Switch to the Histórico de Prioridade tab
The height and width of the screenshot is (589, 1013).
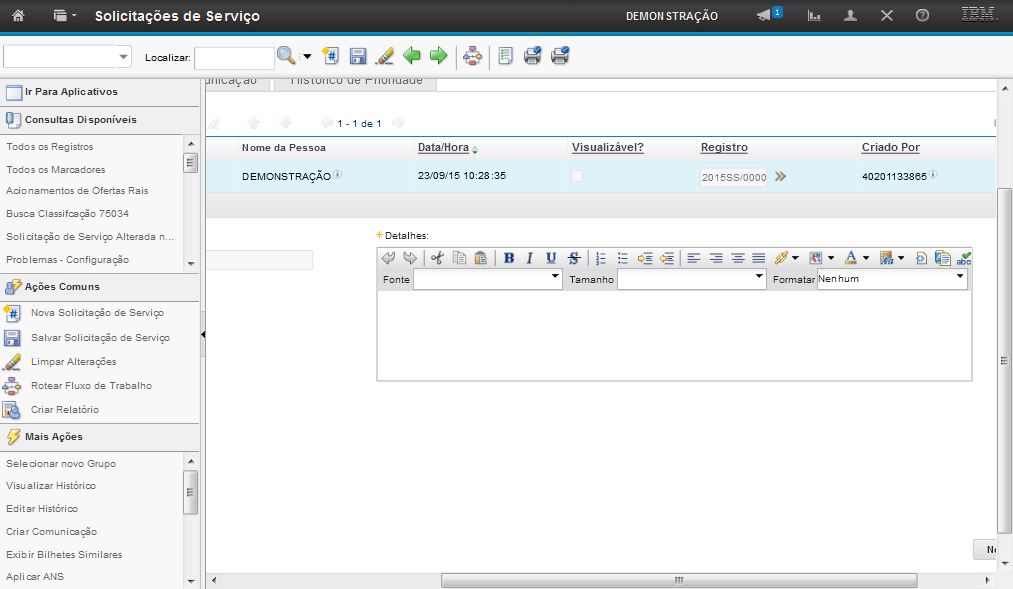pyautogui.click(x=356, y=81)
